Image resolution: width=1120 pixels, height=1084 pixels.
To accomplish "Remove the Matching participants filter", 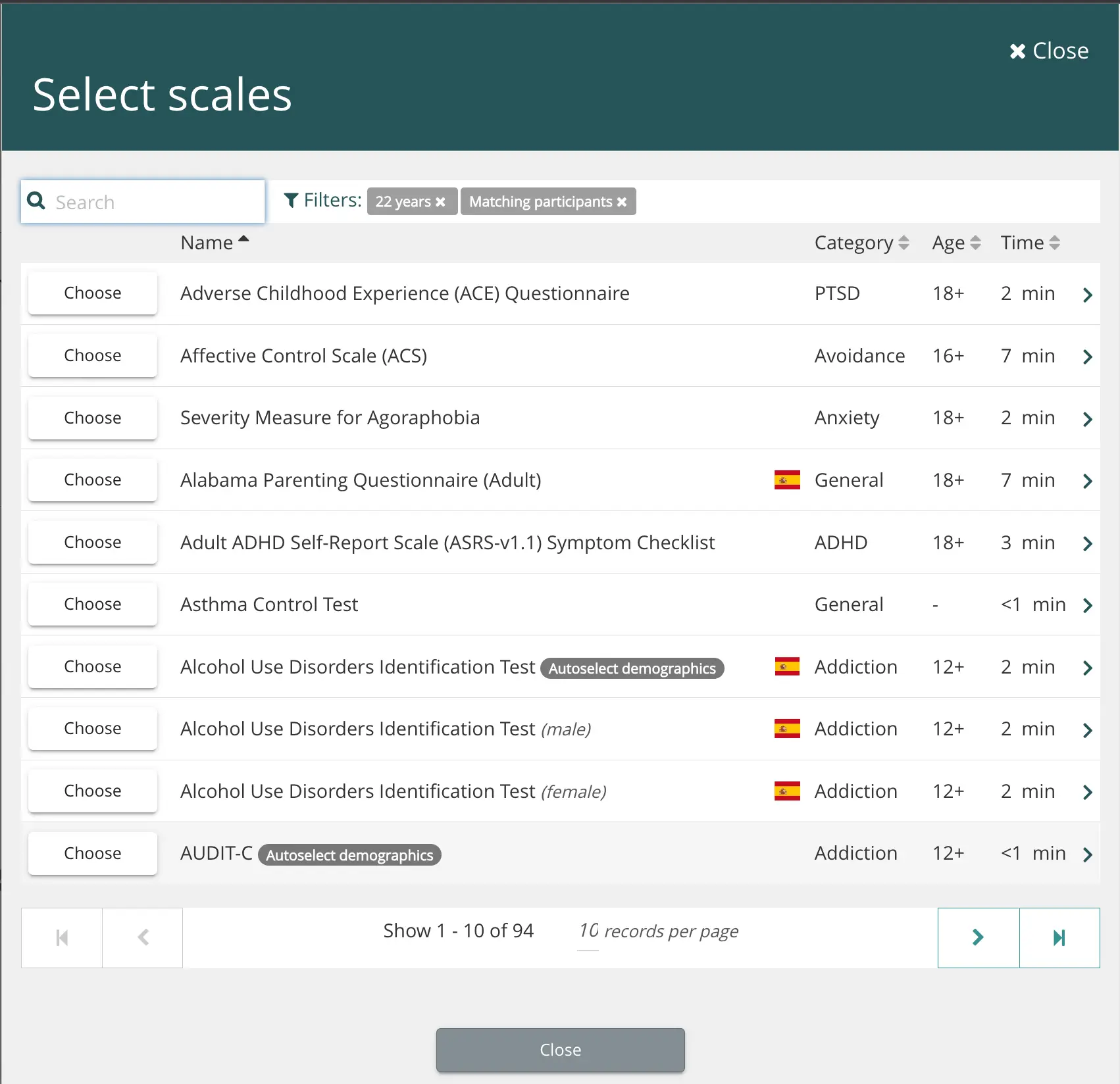I will tap(622, 202).
